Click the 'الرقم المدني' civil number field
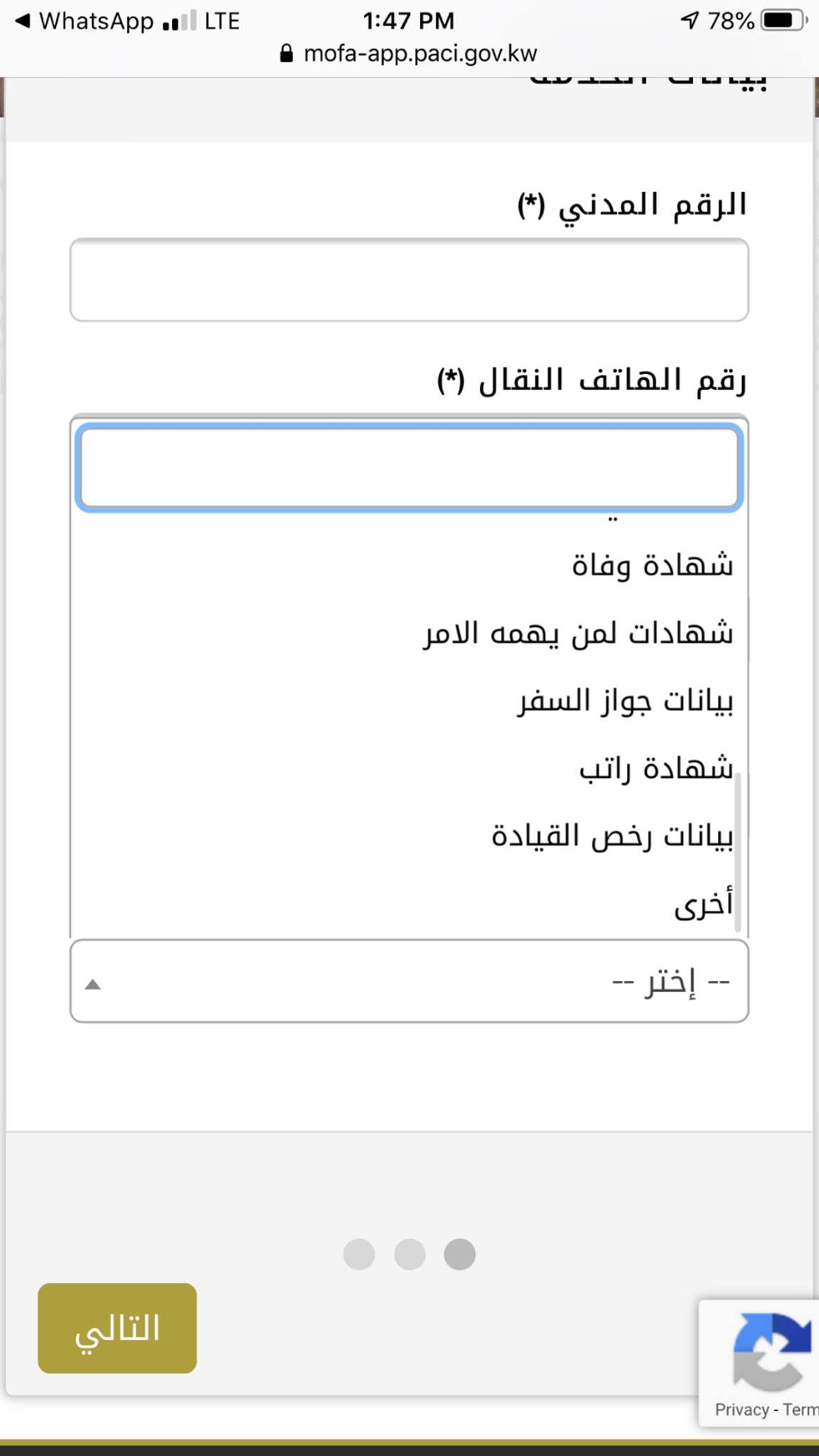The image size is (819, 1456). coord(409,280)
